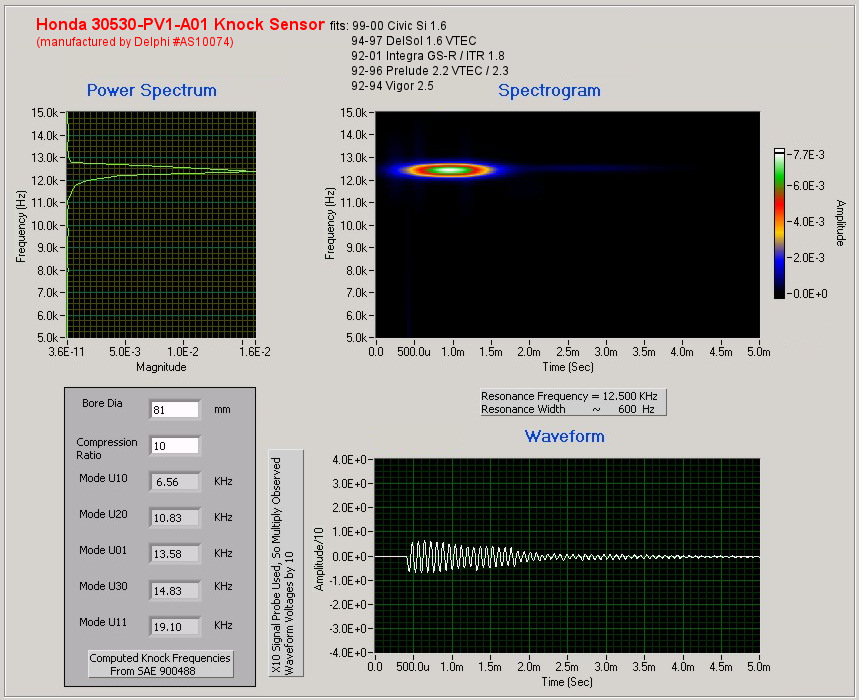Click the "Mode U01" label
The image size is (859, 700).
pos(103,550)
